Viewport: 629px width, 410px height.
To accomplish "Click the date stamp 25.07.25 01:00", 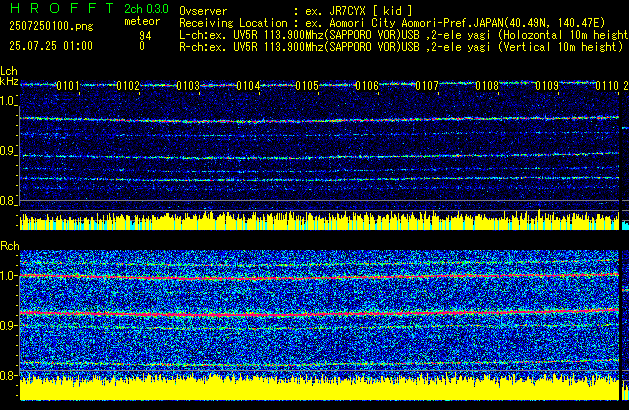I will 51,46.
